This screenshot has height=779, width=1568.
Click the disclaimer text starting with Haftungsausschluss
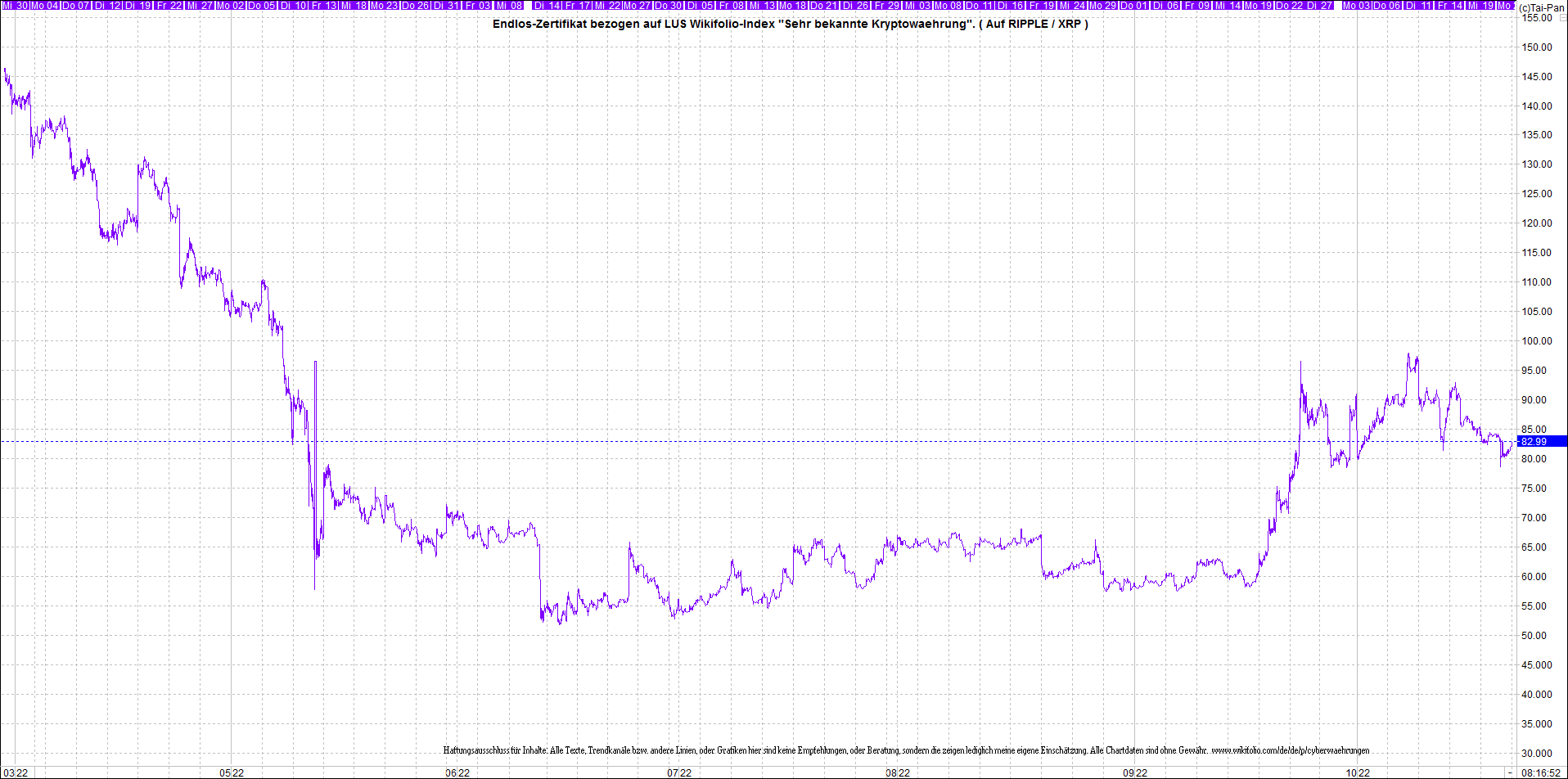click(x=906, y=750)
